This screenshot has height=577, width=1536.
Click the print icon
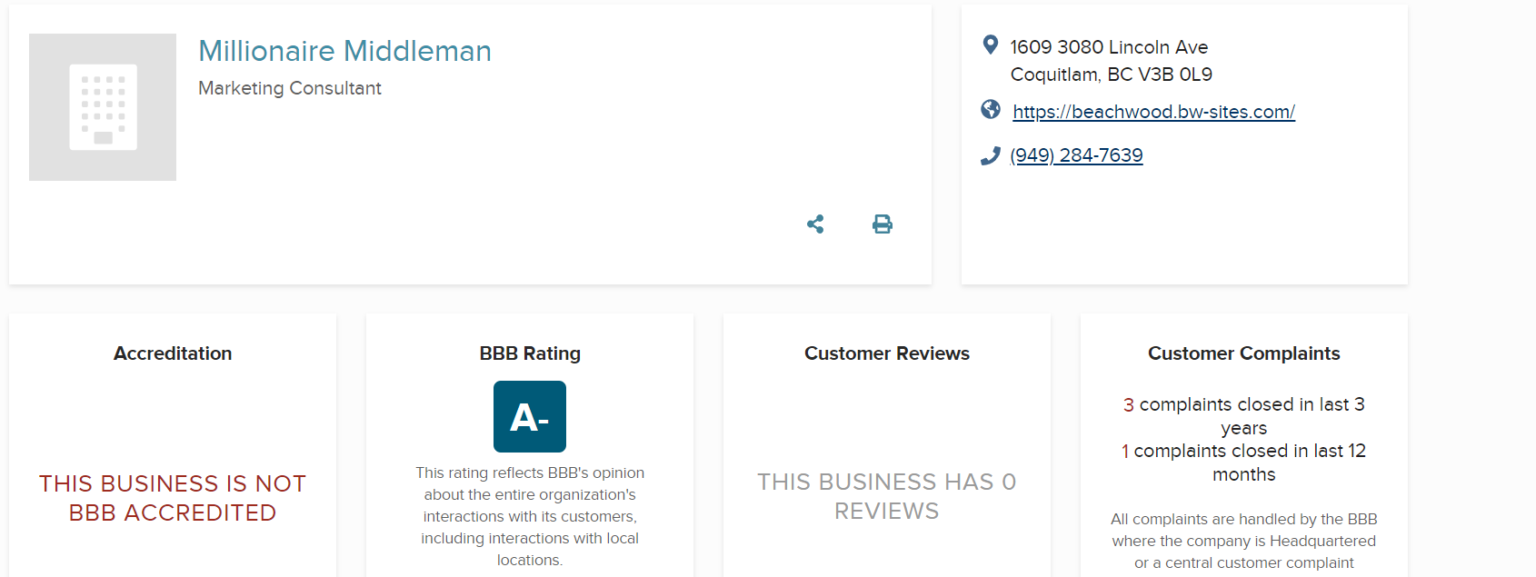(882, 224)
